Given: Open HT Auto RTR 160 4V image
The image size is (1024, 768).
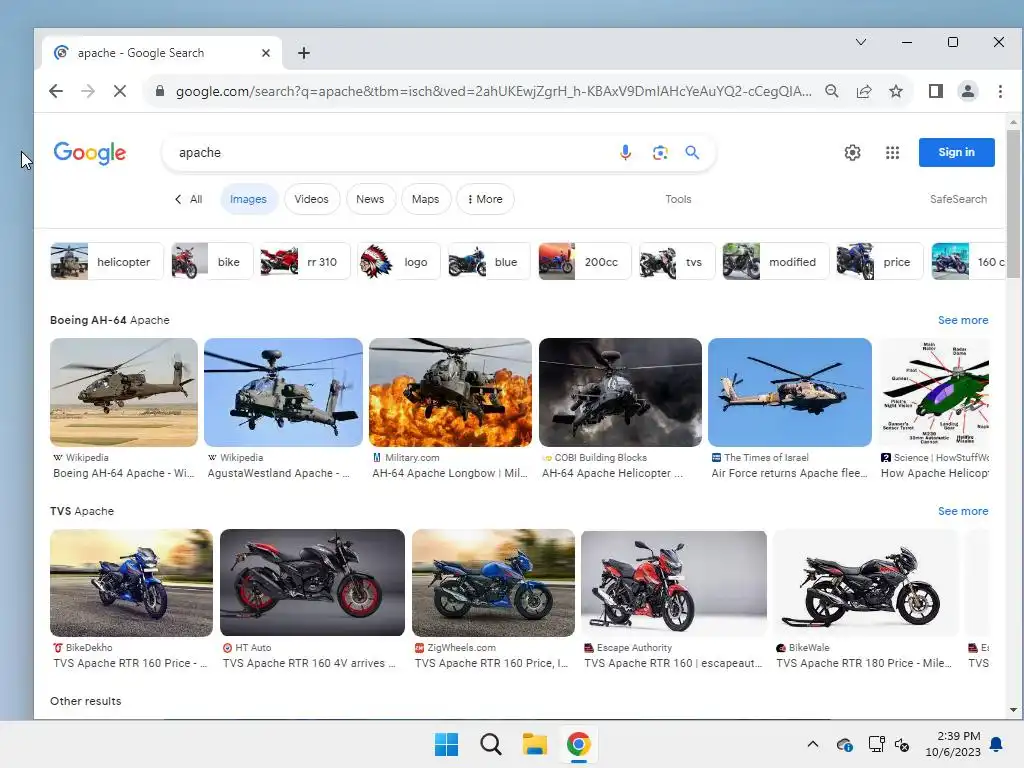Looking at the screenshot, I should click(x=312, y=583).
